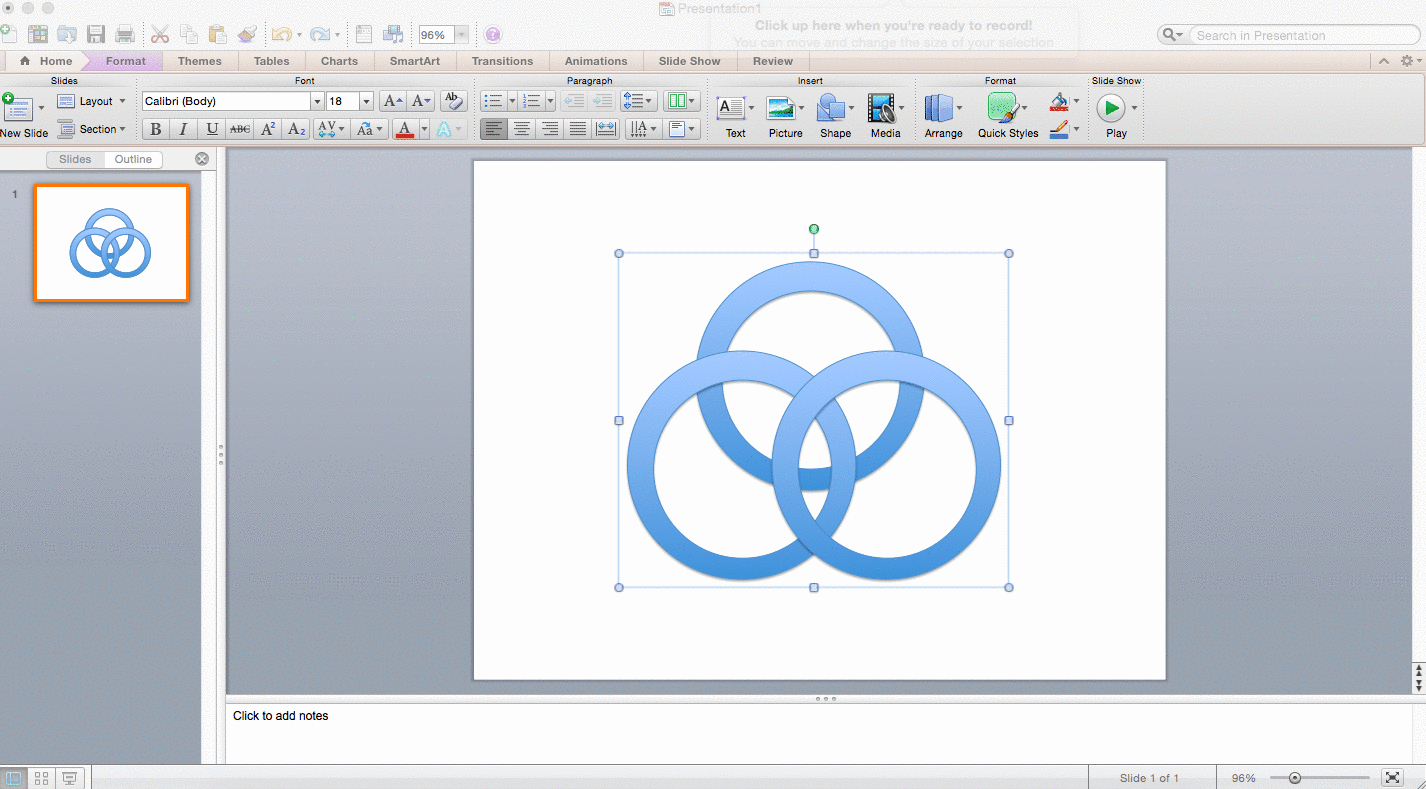
Task: Open the font name dropdown arrow
Action: coord(317,101)
